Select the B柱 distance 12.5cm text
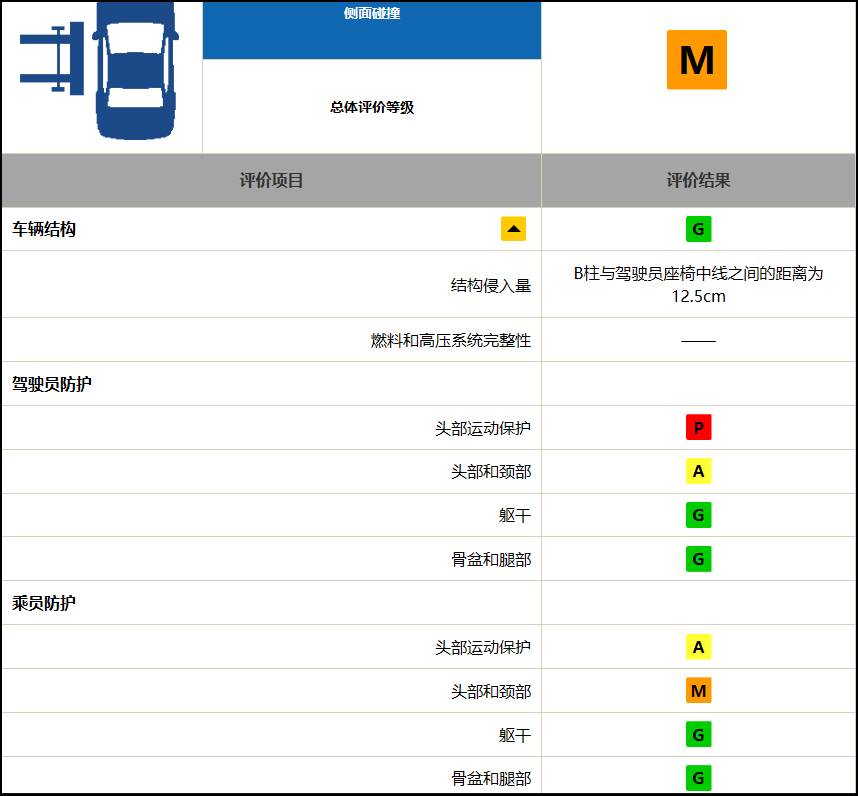Viewport: 858px width, 796px height. coord(698,284)
